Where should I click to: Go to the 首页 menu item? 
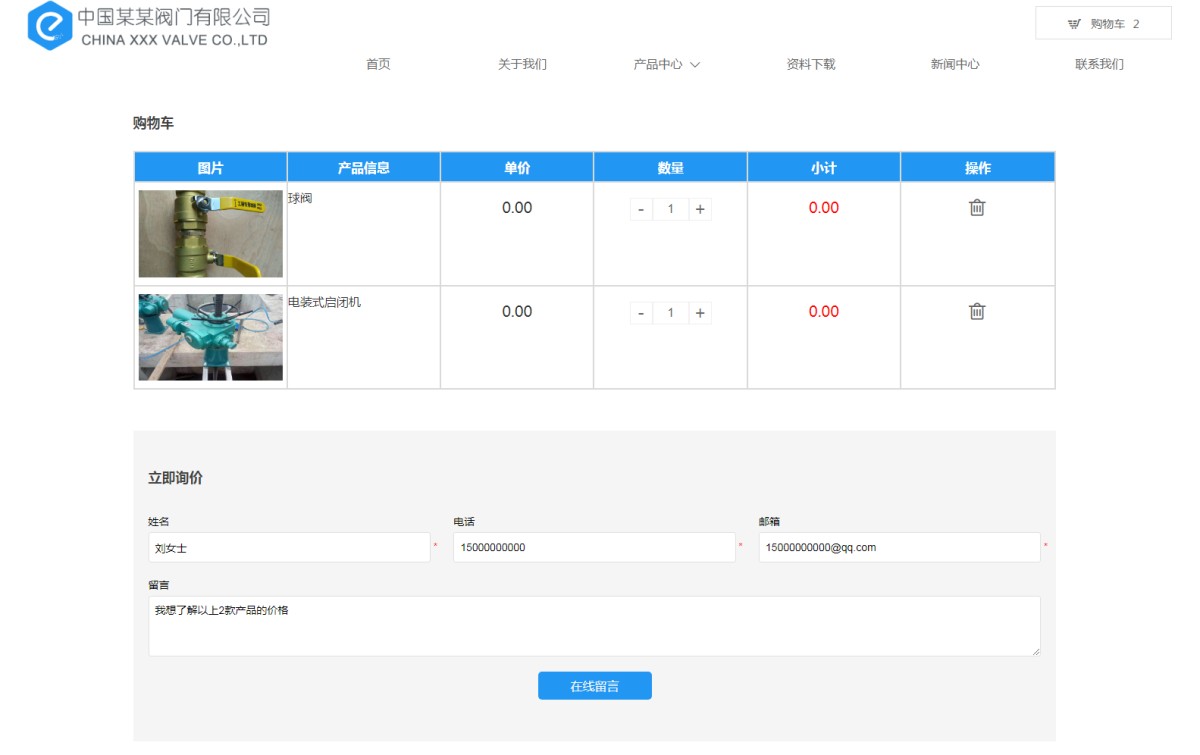click(x=378, y=64)
